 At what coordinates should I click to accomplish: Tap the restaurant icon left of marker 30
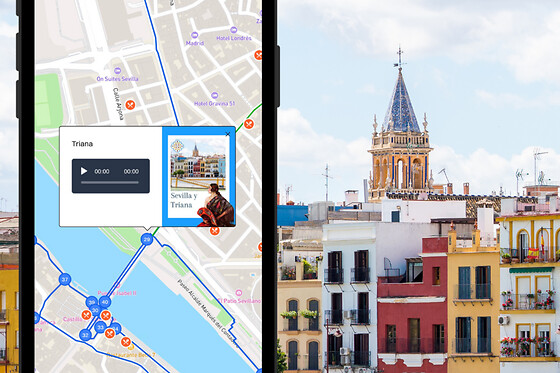pos(86,315)
